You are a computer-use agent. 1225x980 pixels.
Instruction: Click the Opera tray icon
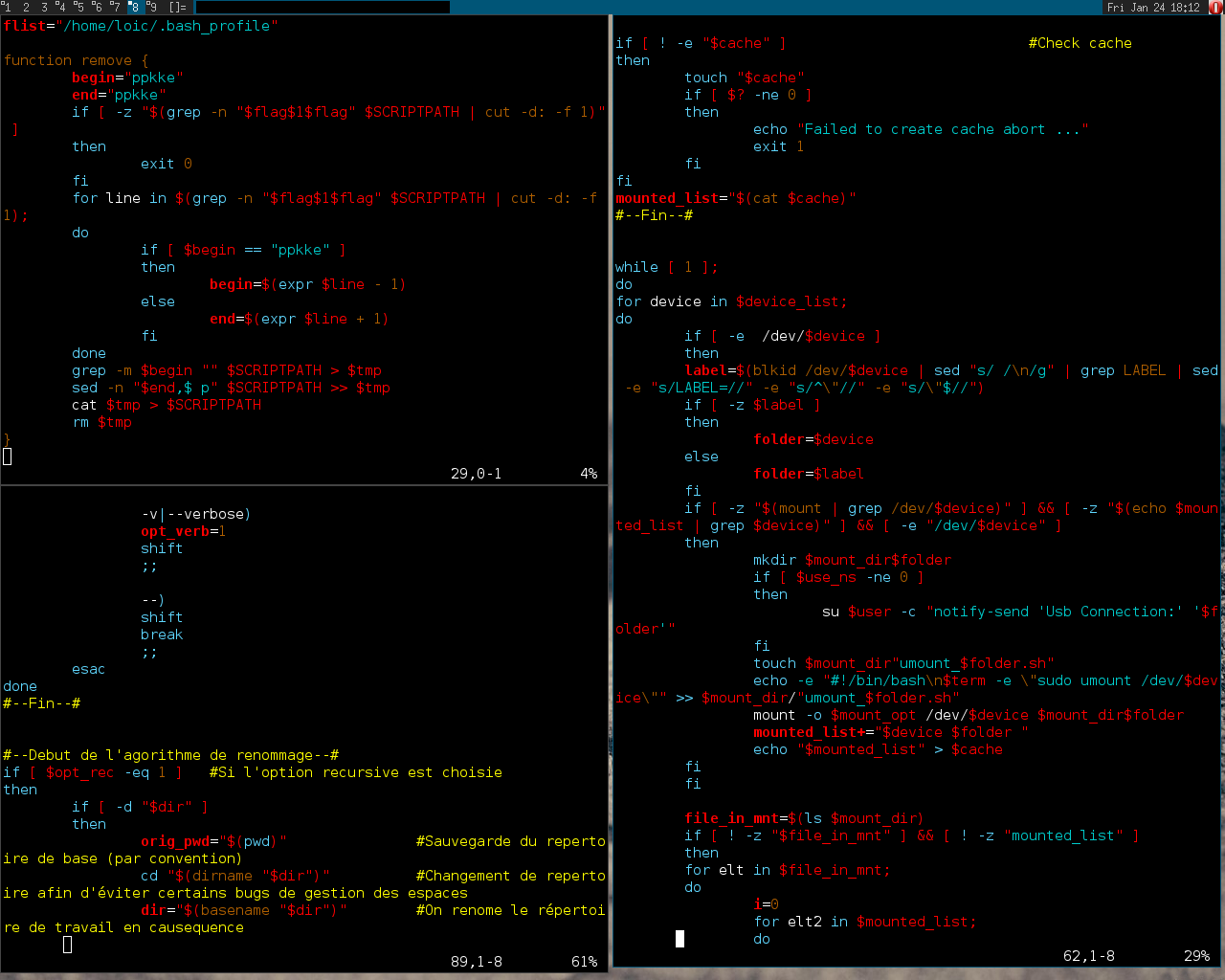point(1217,7)
